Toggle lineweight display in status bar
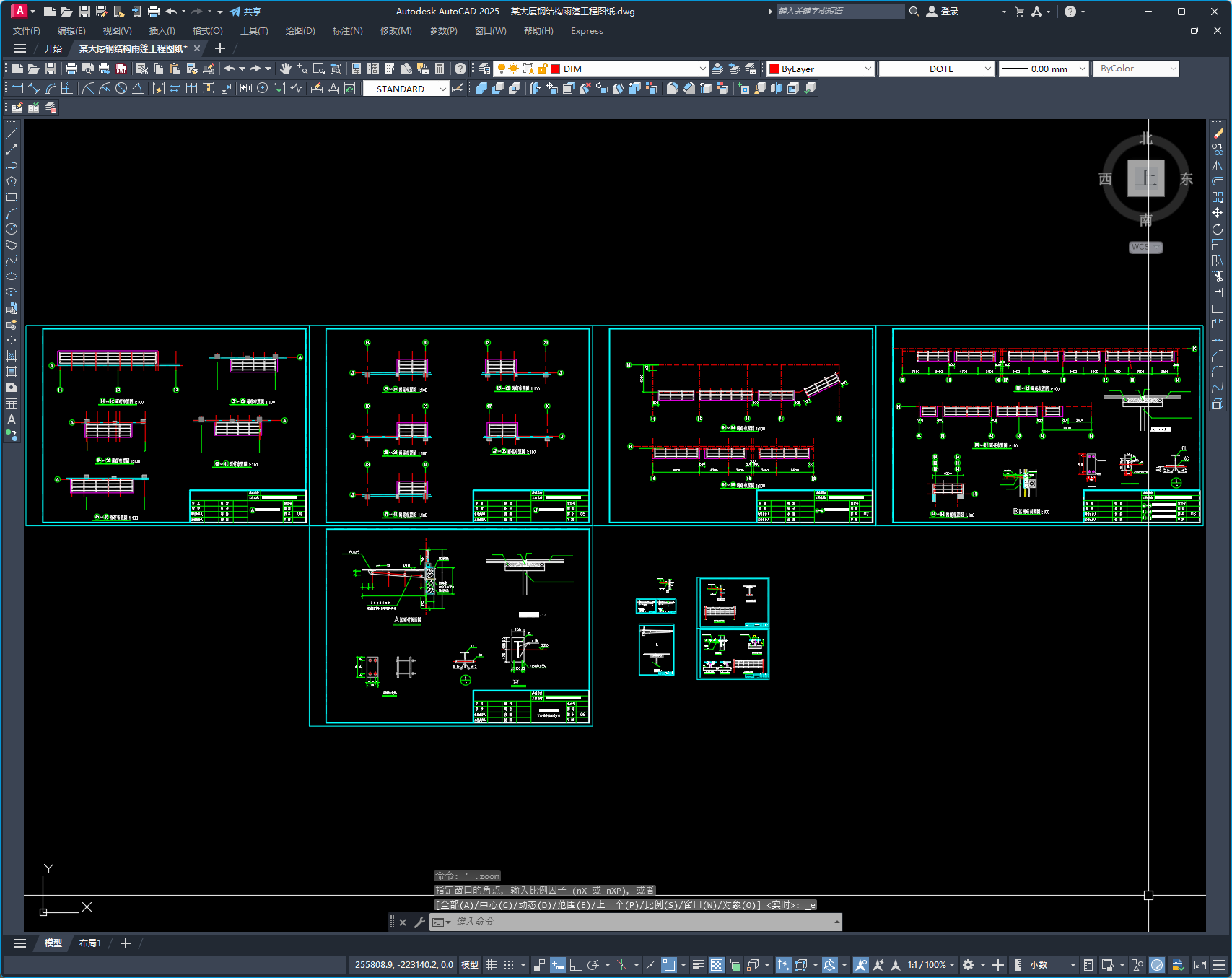 [698, 965]
